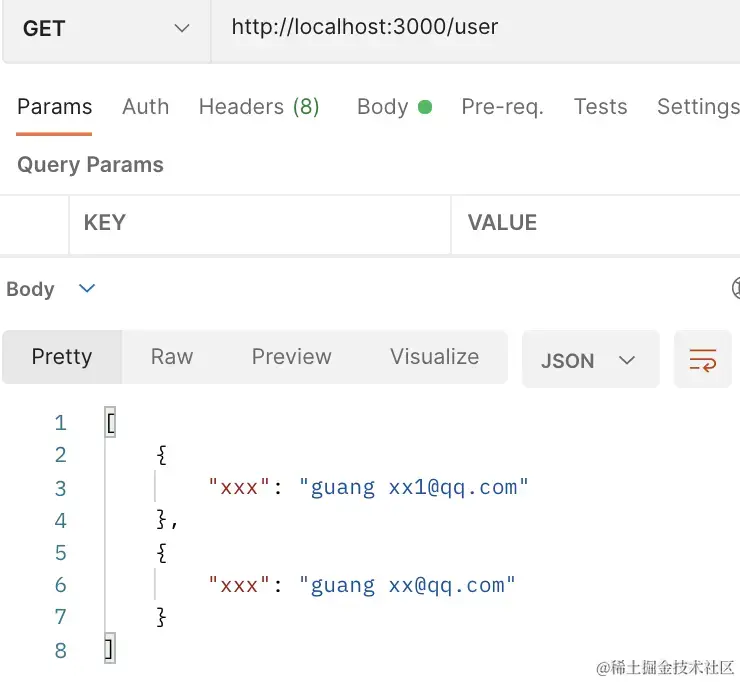The image size is (740, 682).
Task: Switch to the Params tab
Action: [x=54, y=107]
